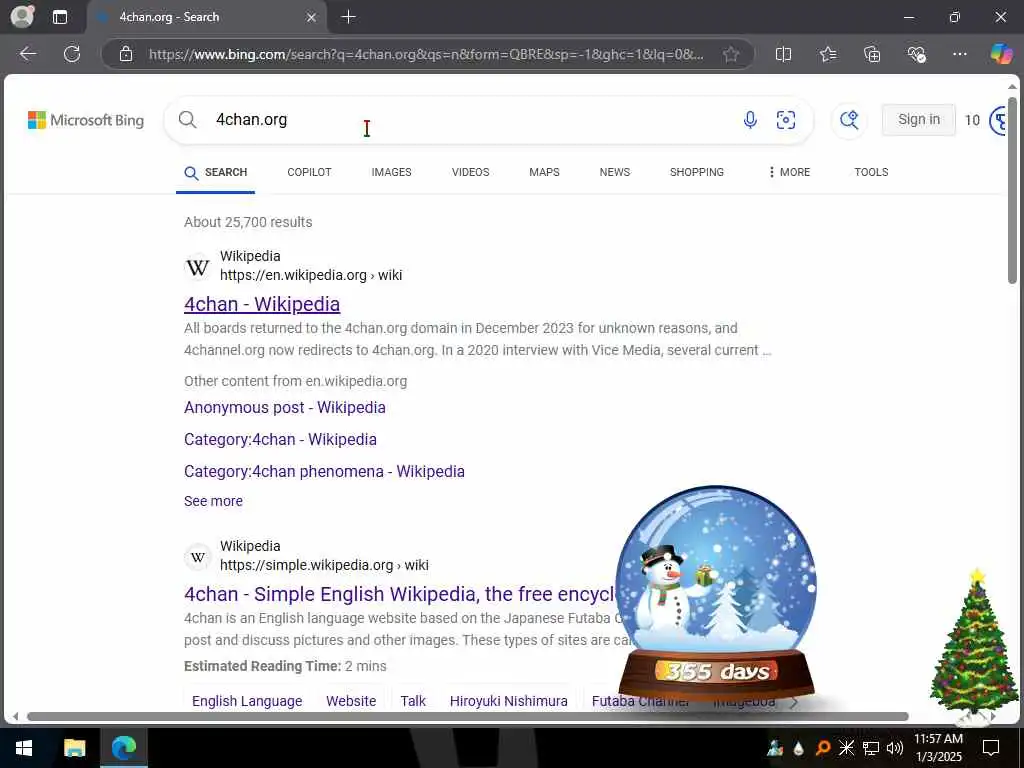Screen dimensions: 1024x768
Task: Open Category:4chan phenomena - Wikipedia link
Action: click(325, 472)
